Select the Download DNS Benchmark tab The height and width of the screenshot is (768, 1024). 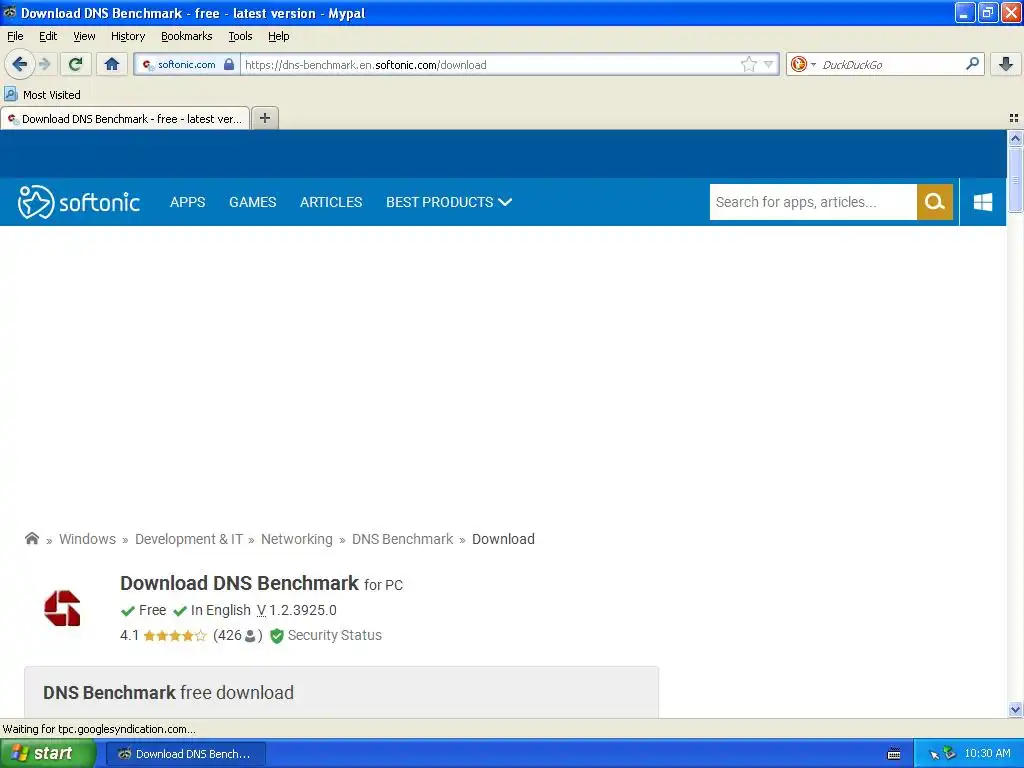tap(125, 119)
